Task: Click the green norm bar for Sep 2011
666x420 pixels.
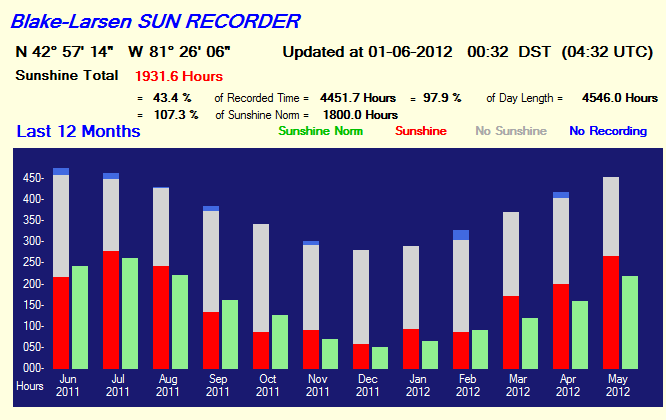Action: [229, 333]
